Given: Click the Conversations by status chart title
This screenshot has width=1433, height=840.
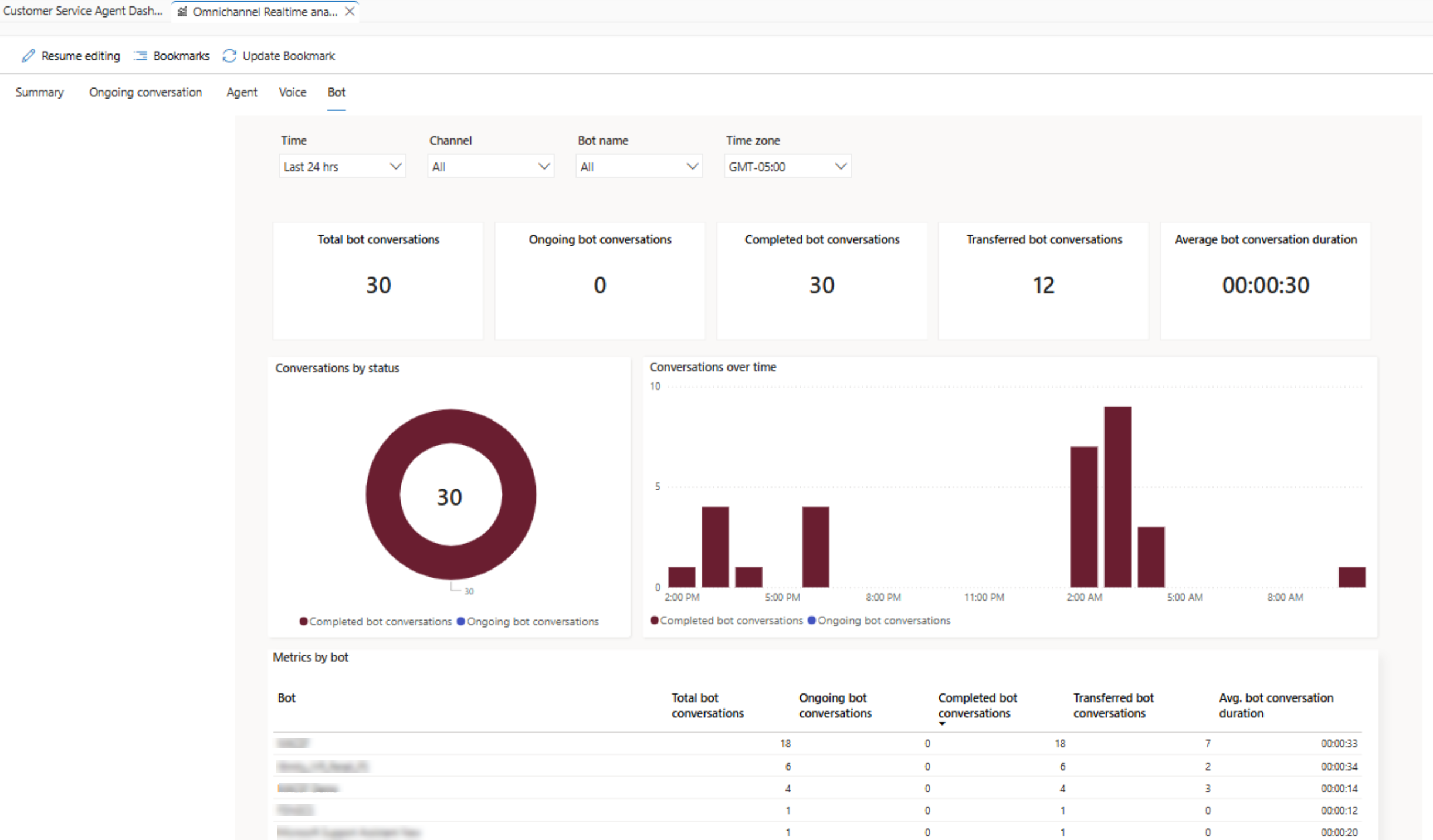Looking at the screenshot, I should tap(337, 368).
